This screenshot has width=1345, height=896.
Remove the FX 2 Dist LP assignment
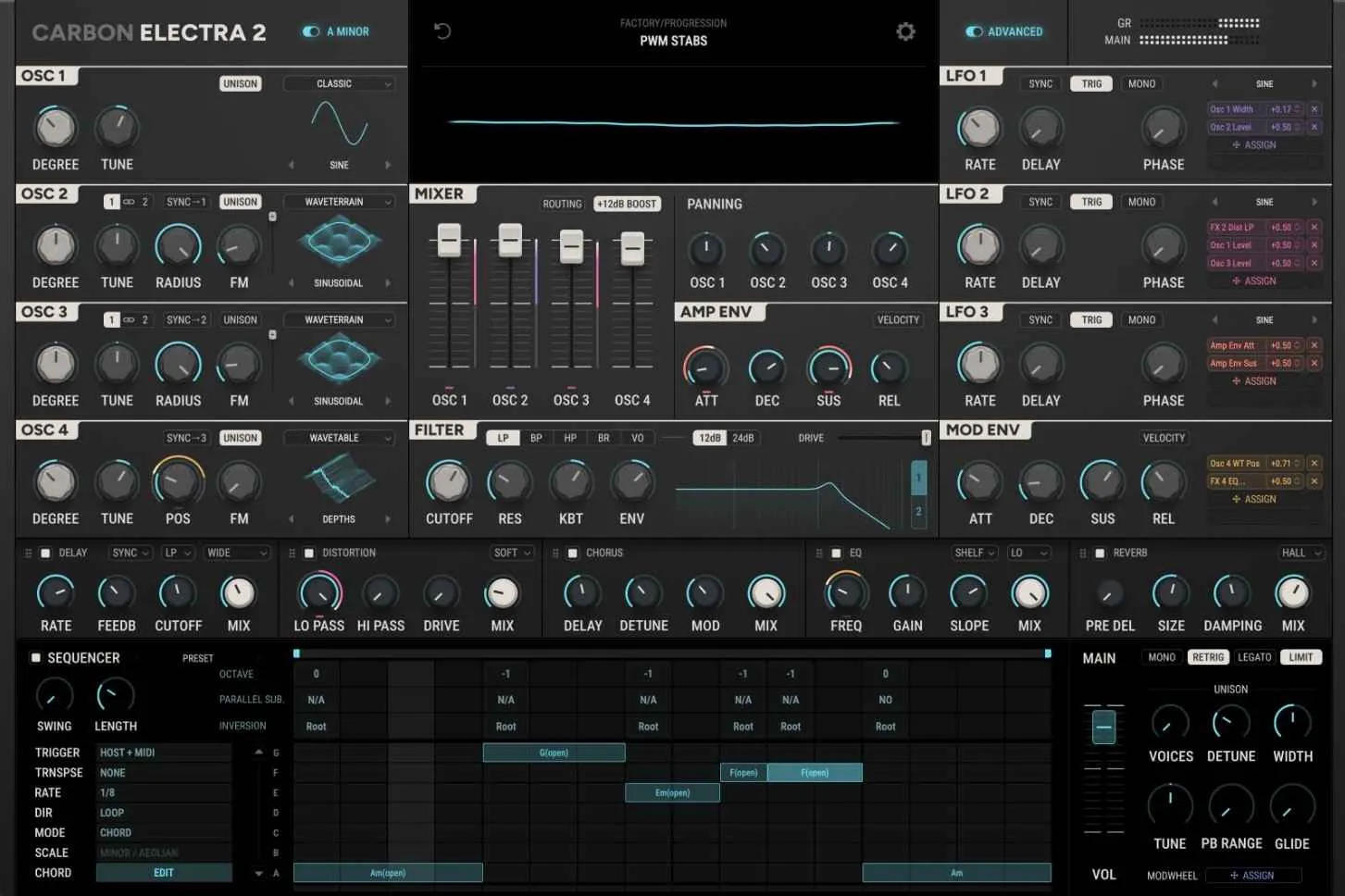1314,227
